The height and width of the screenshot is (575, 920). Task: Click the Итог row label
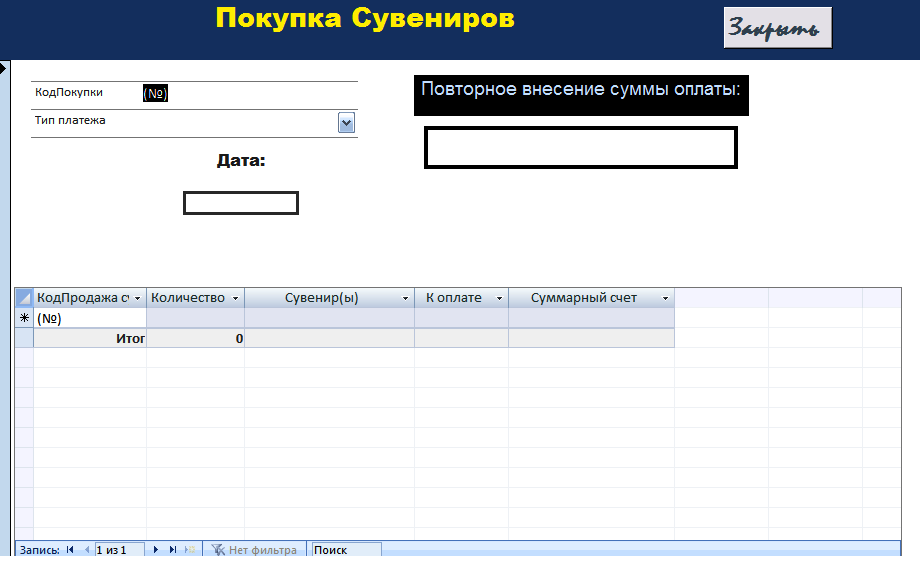coord(130,338)
